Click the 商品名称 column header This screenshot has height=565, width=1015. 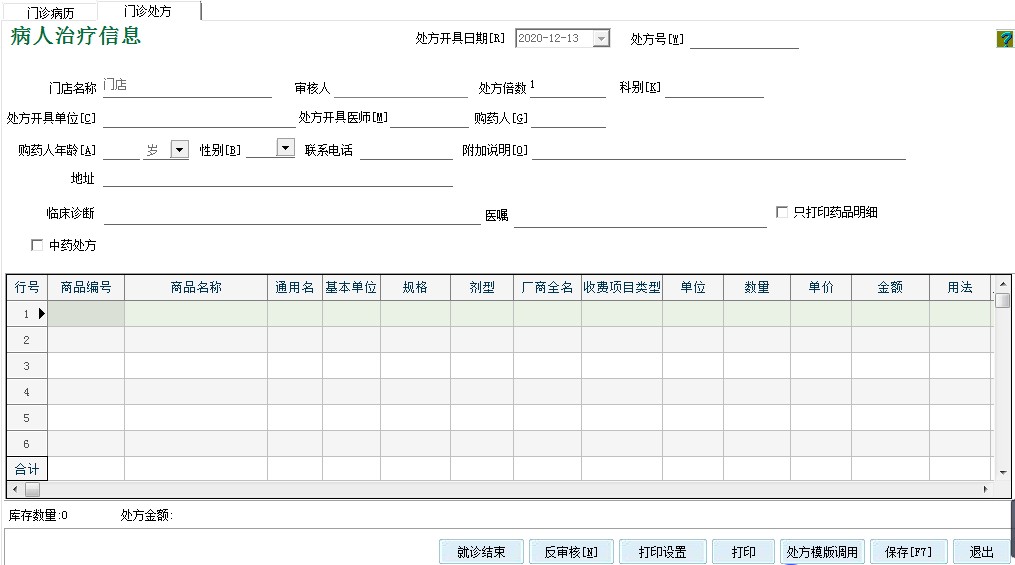click(196, 287)
